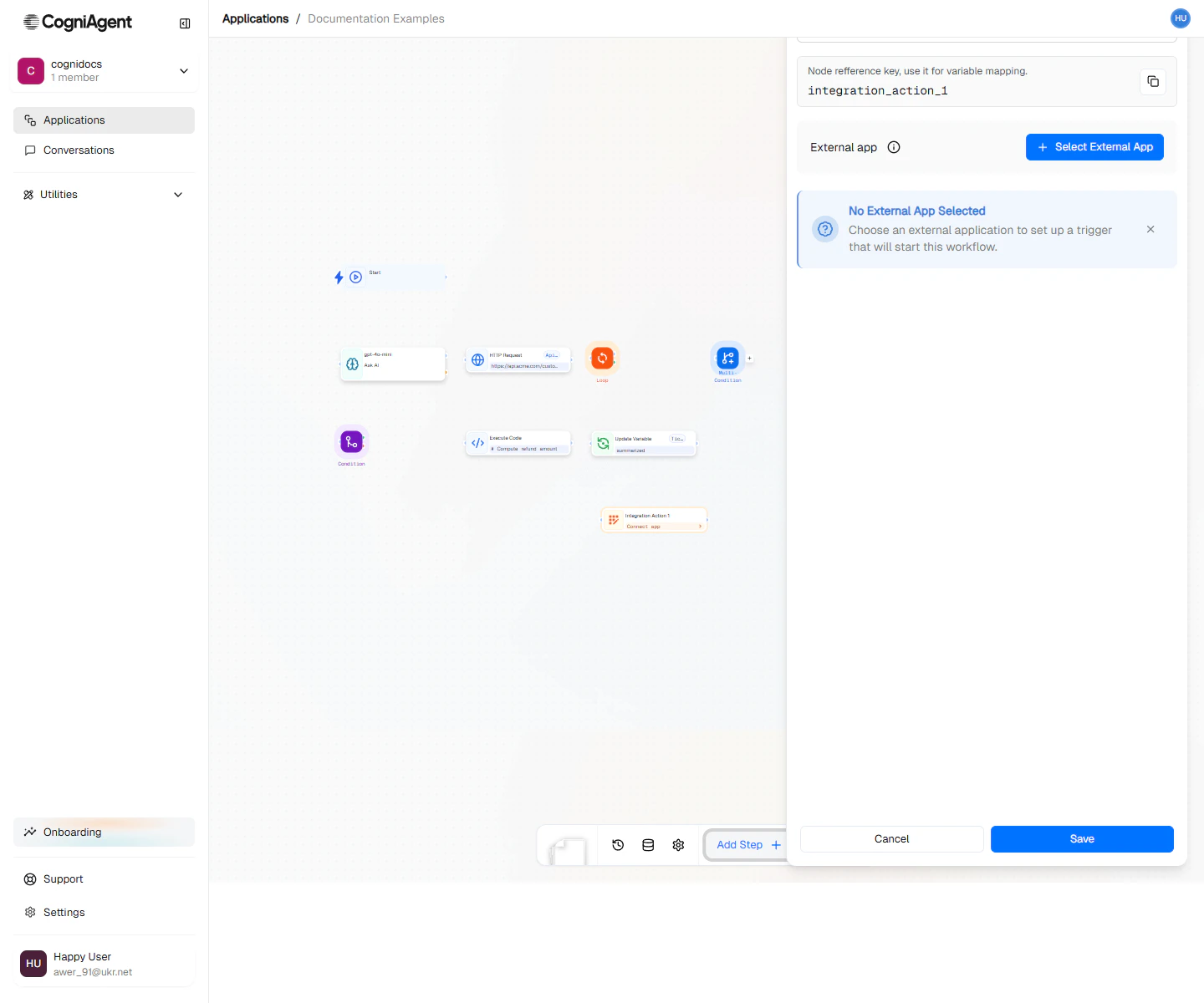
Task: Click the Add Step button
Action: [x=747, y=845]
